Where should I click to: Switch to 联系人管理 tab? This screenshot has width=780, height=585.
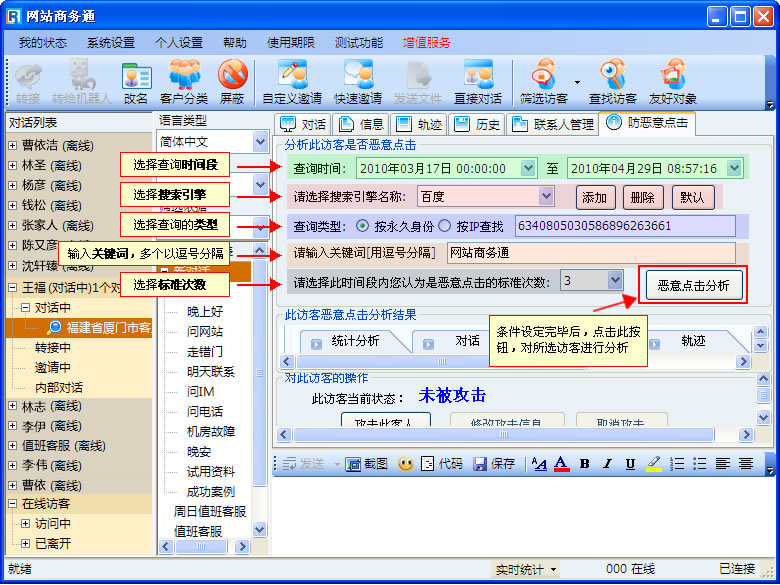pos(553,124)
